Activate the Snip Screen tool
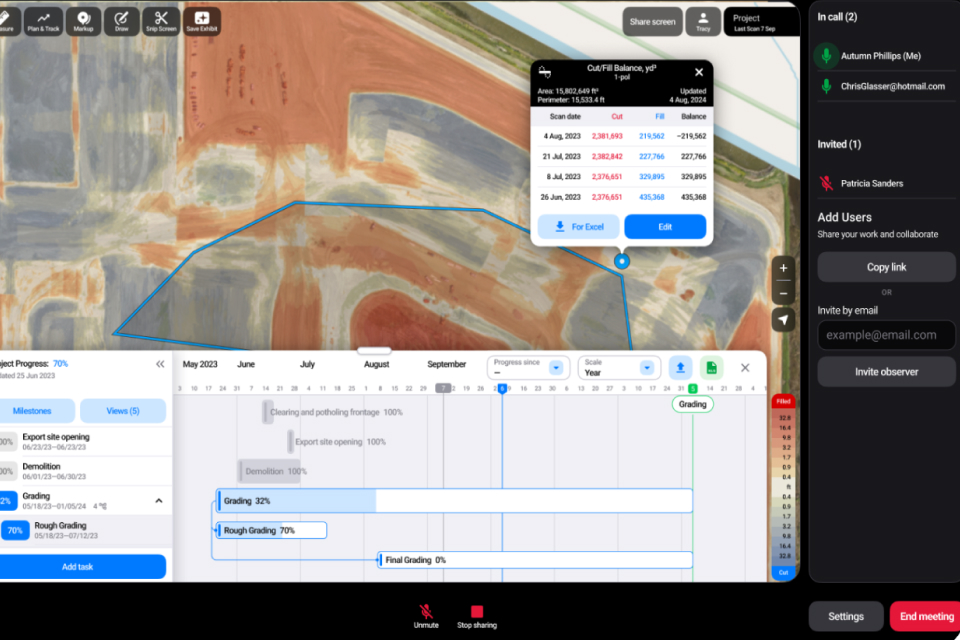The image size is (960, 640). pyautogui.click(x=161, y=21)
